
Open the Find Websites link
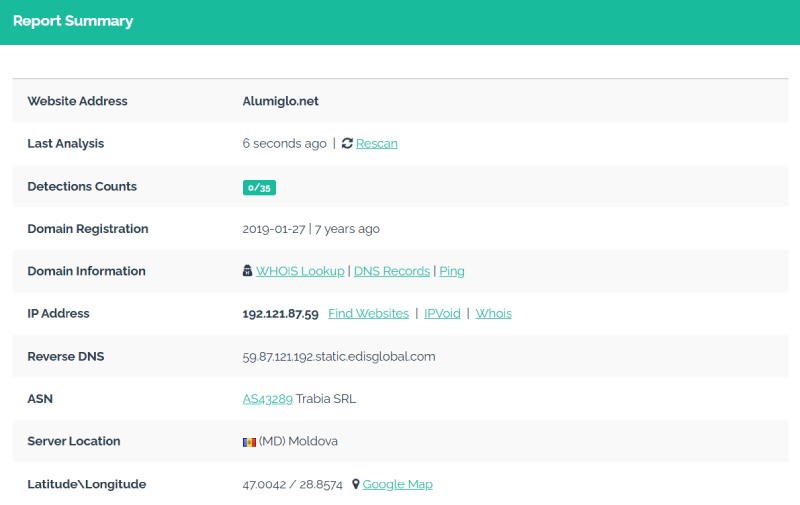(368, 314)
